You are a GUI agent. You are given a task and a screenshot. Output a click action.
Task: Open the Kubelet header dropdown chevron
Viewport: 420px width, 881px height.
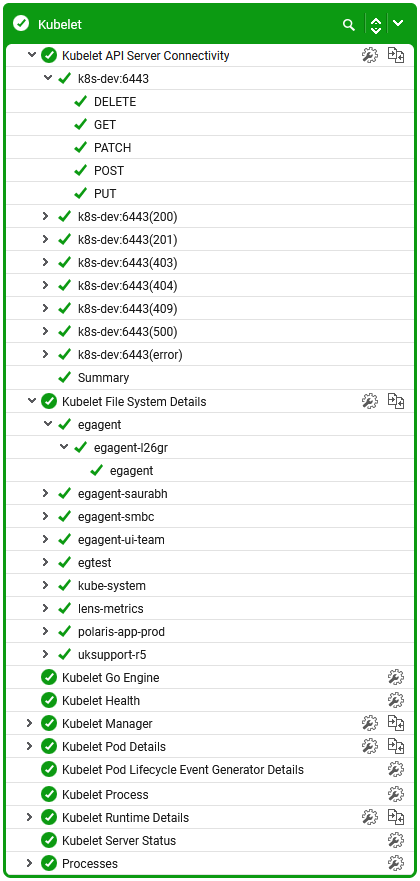pos(398,24)
